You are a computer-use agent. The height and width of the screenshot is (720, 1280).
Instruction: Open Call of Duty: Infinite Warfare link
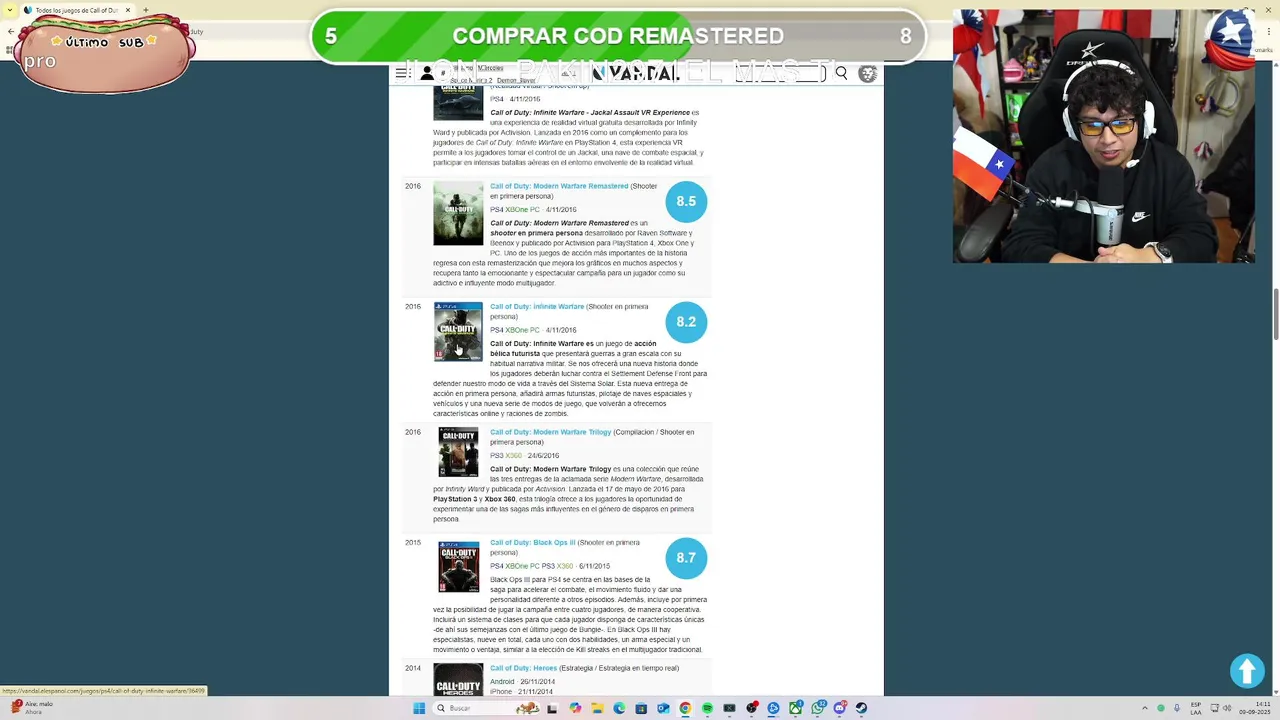(537, 307)
